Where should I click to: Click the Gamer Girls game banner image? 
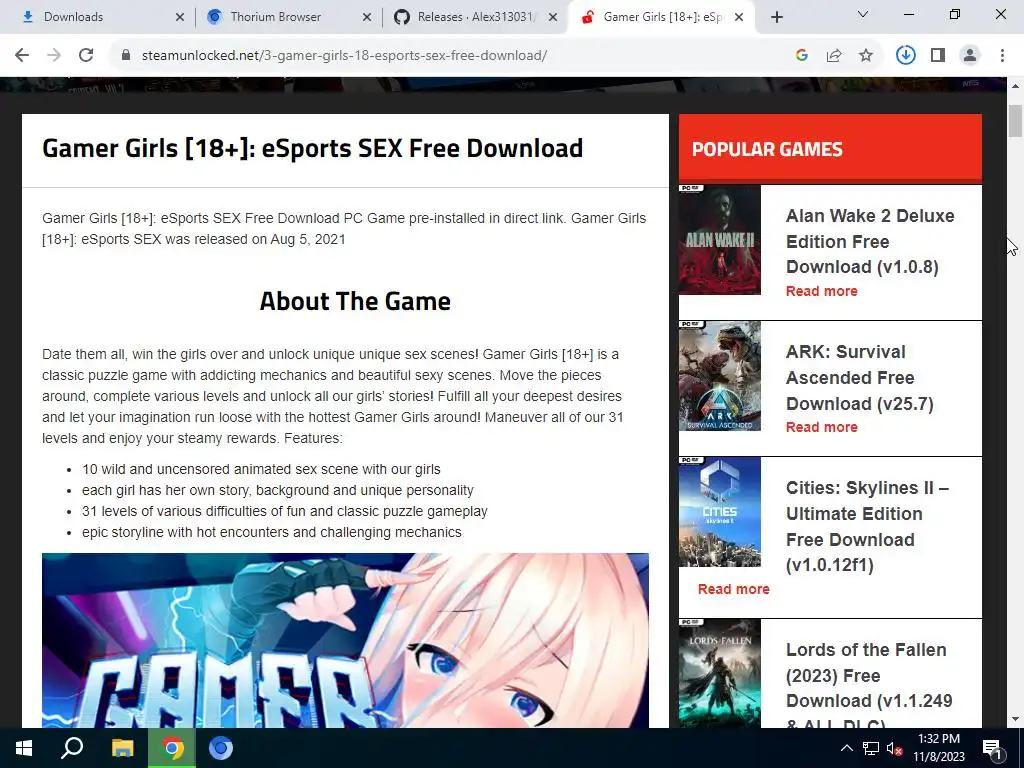coord(345,641)
